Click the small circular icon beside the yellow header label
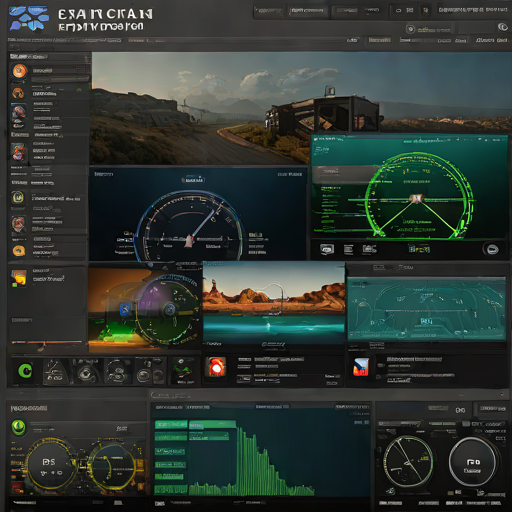 point(411,29)
